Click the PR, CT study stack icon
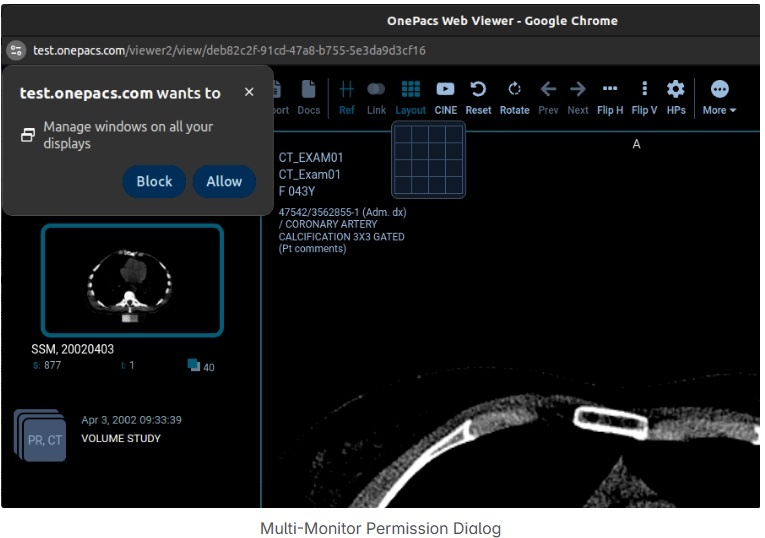 [40, 435]
